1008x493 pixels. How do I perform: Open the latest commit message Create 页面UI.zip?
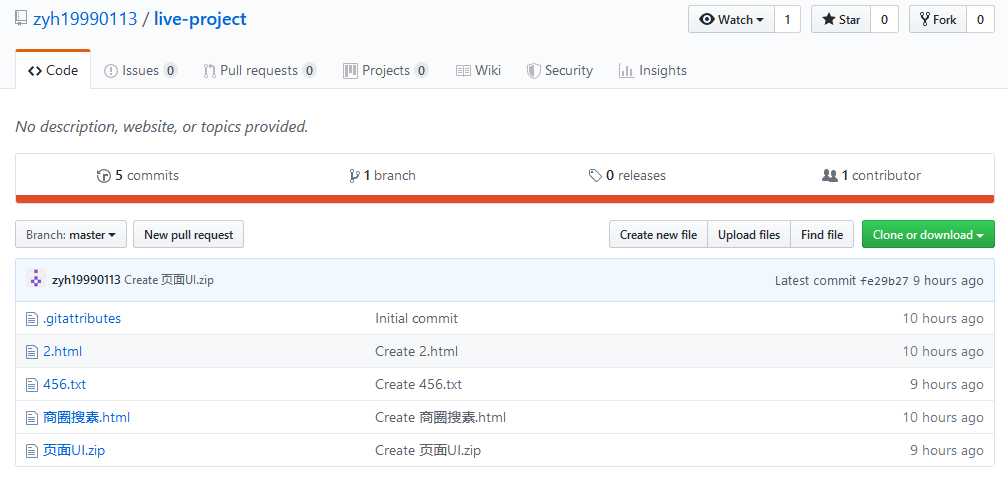point(169,280)
